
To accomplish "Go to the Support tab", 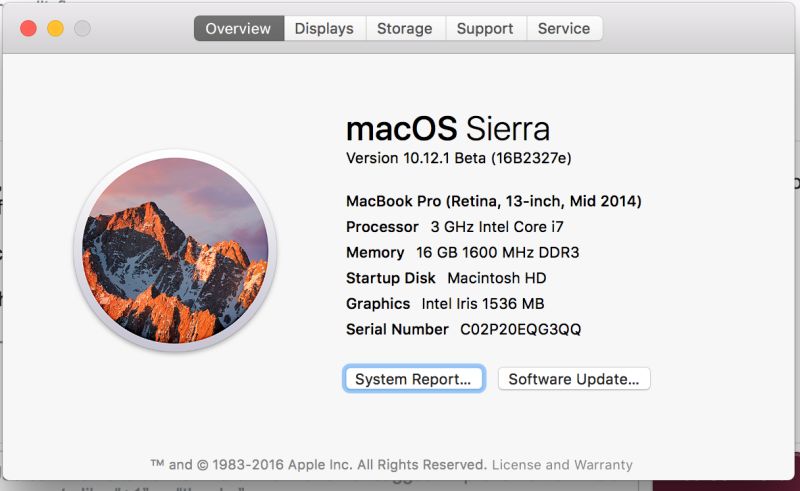I will coord(486,29).
